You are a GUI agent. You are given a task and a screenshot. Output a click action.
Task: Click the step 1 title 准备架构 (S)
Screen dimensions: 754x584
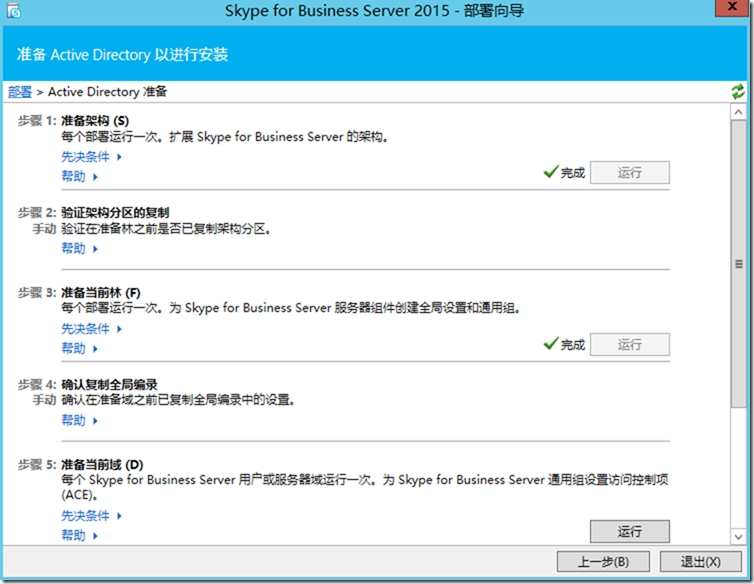coord(95,121)
